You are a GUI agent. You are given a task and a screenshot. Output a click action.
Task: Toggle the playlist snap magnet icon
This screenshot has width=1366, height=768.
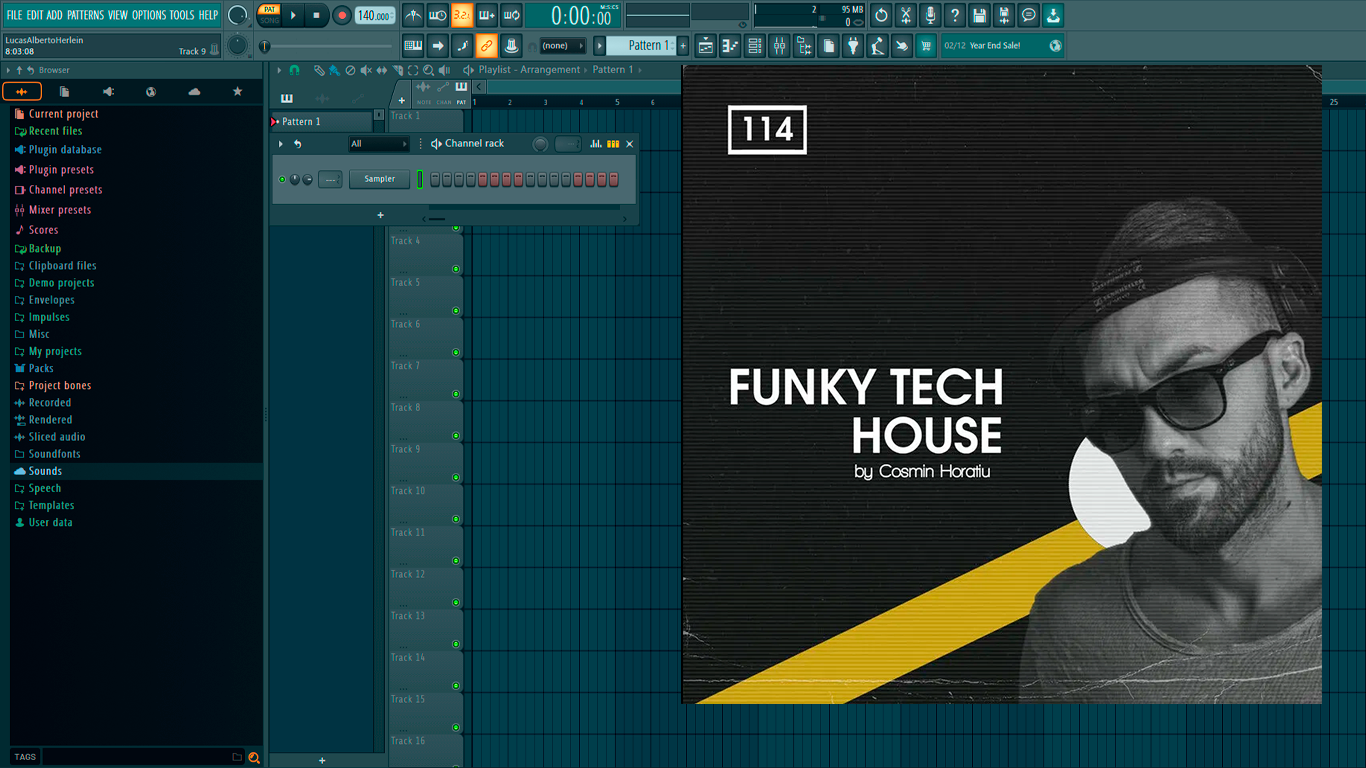[x=294, y=70]
